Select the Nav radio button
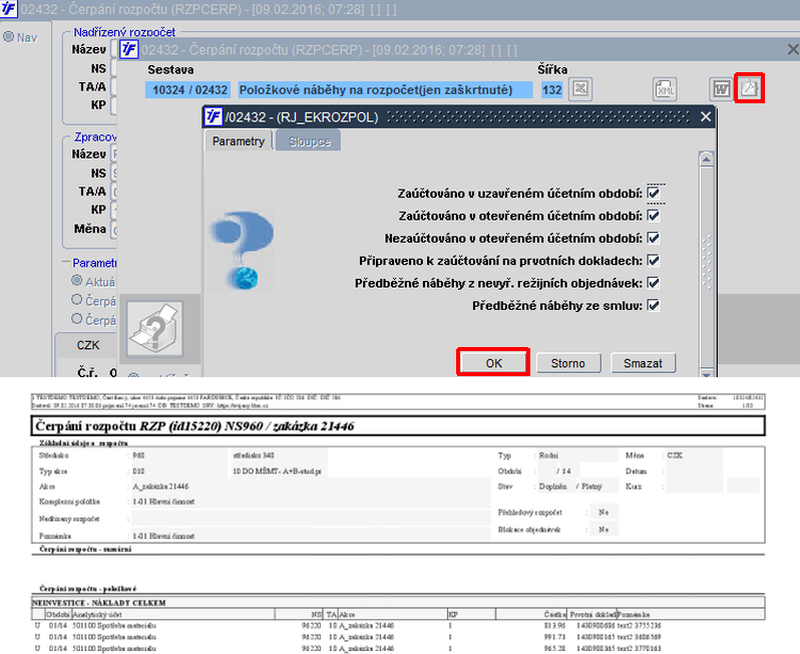 9,37
